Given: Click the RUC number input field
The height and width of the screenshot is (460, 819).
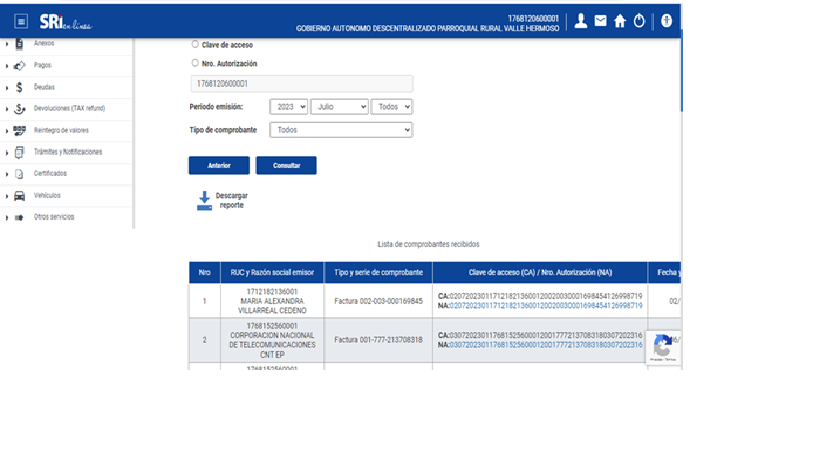Looking at the screenshot, I should point(300,84).
